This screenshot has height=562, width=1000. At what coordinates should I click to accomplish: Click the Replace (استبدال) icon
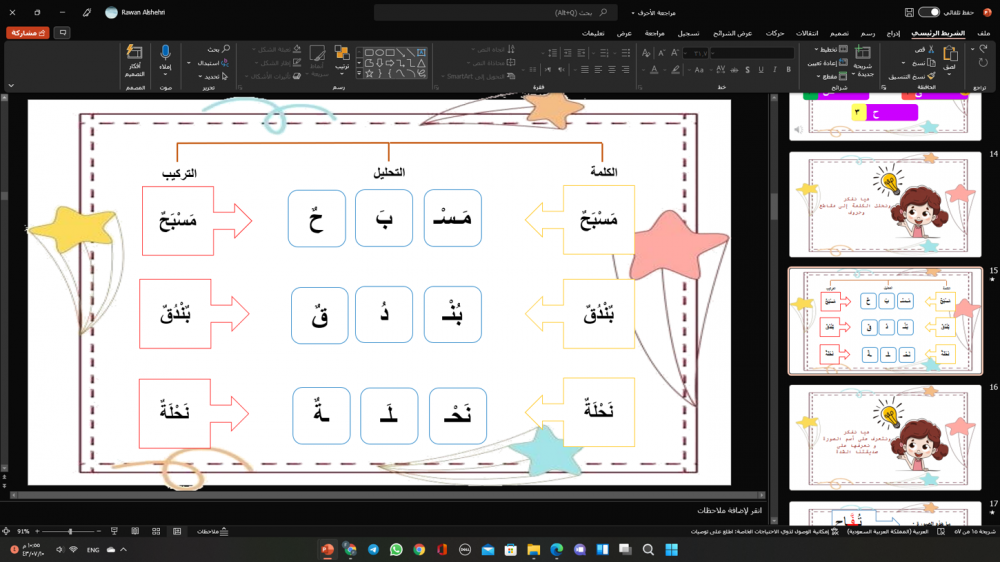point(224,63)
